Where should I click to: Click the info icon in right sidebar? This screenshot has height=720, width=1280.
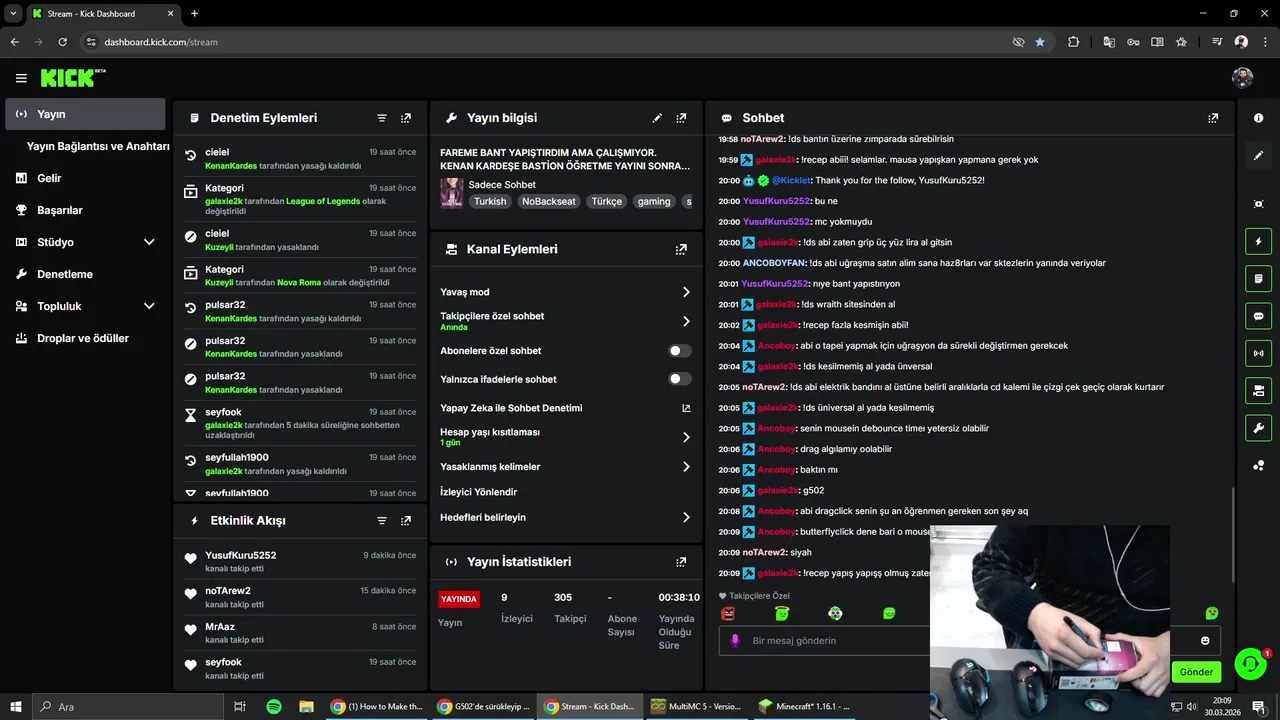[1258, 118]
